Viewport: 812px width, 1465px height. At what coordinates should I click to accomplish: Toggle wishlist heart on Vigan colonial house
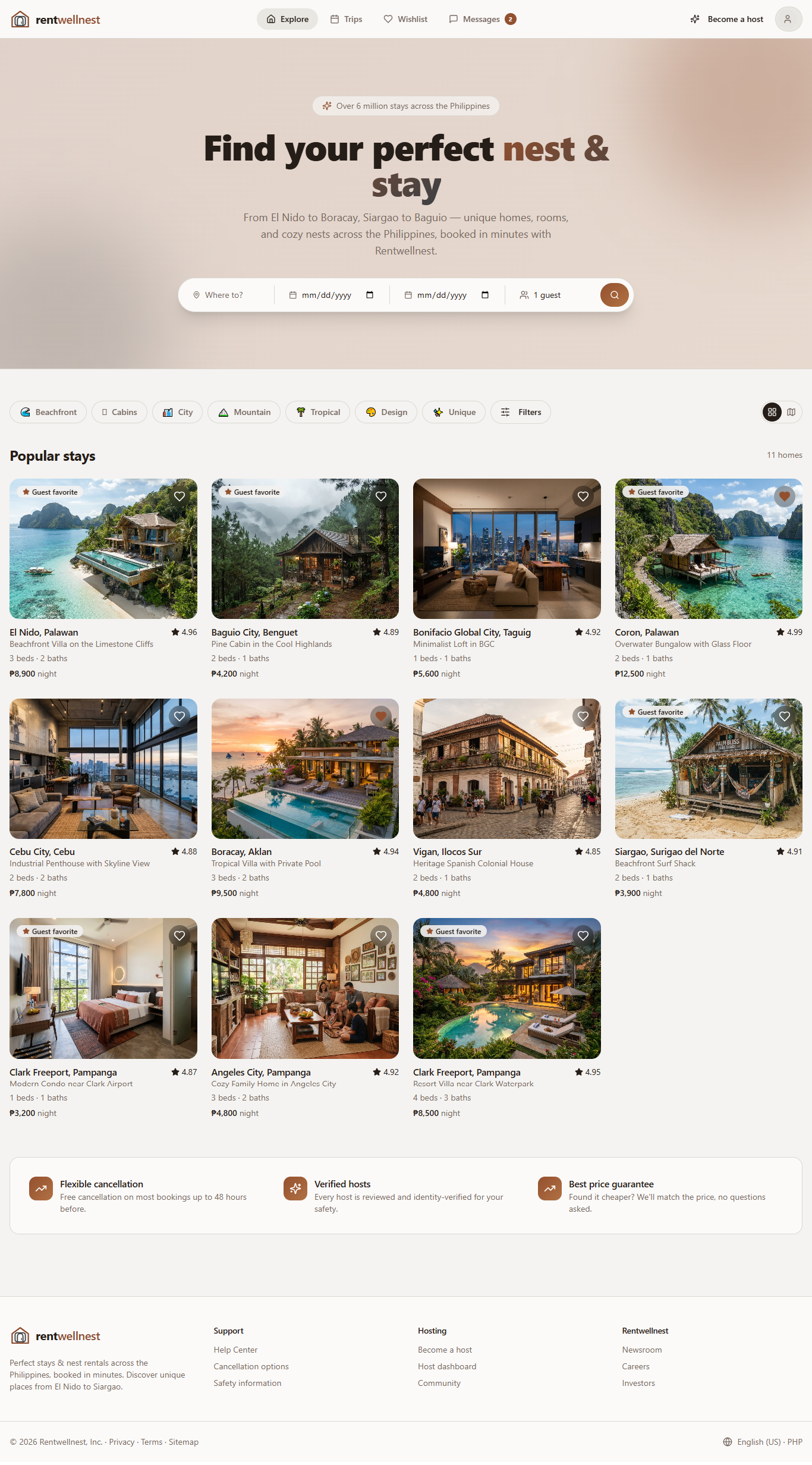click(x=583, y=716)
